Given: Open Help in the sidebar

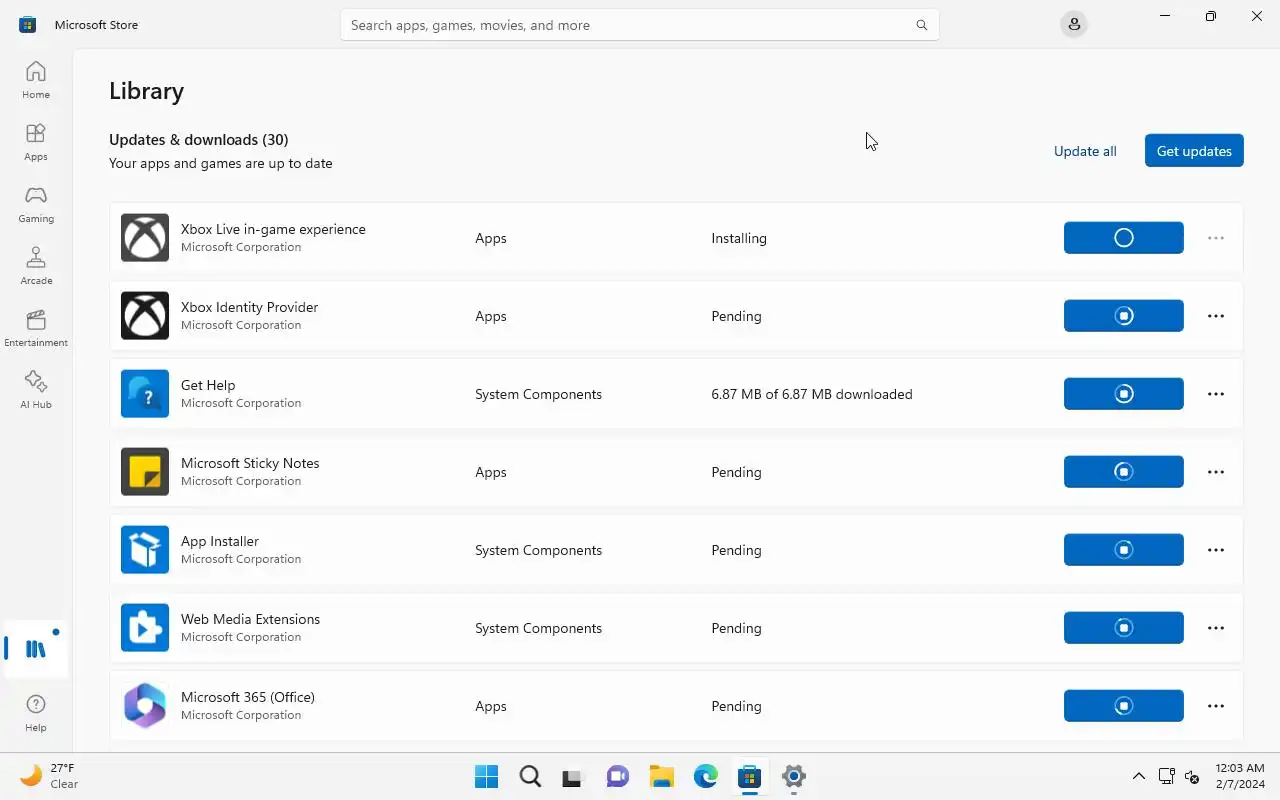Looking at the screenshot, I should coord(36,714).
